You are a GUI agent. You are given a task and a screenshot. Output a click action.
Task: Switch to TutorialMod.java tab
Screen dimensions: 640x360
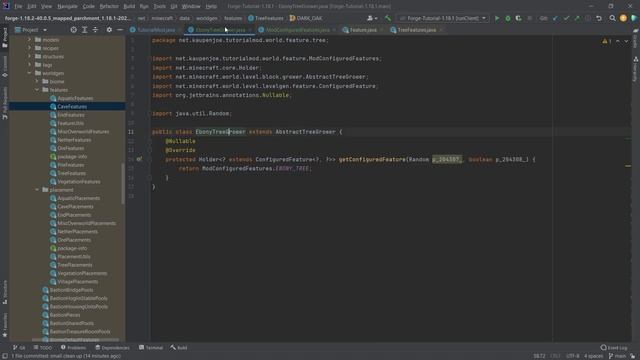coord(156,30)
